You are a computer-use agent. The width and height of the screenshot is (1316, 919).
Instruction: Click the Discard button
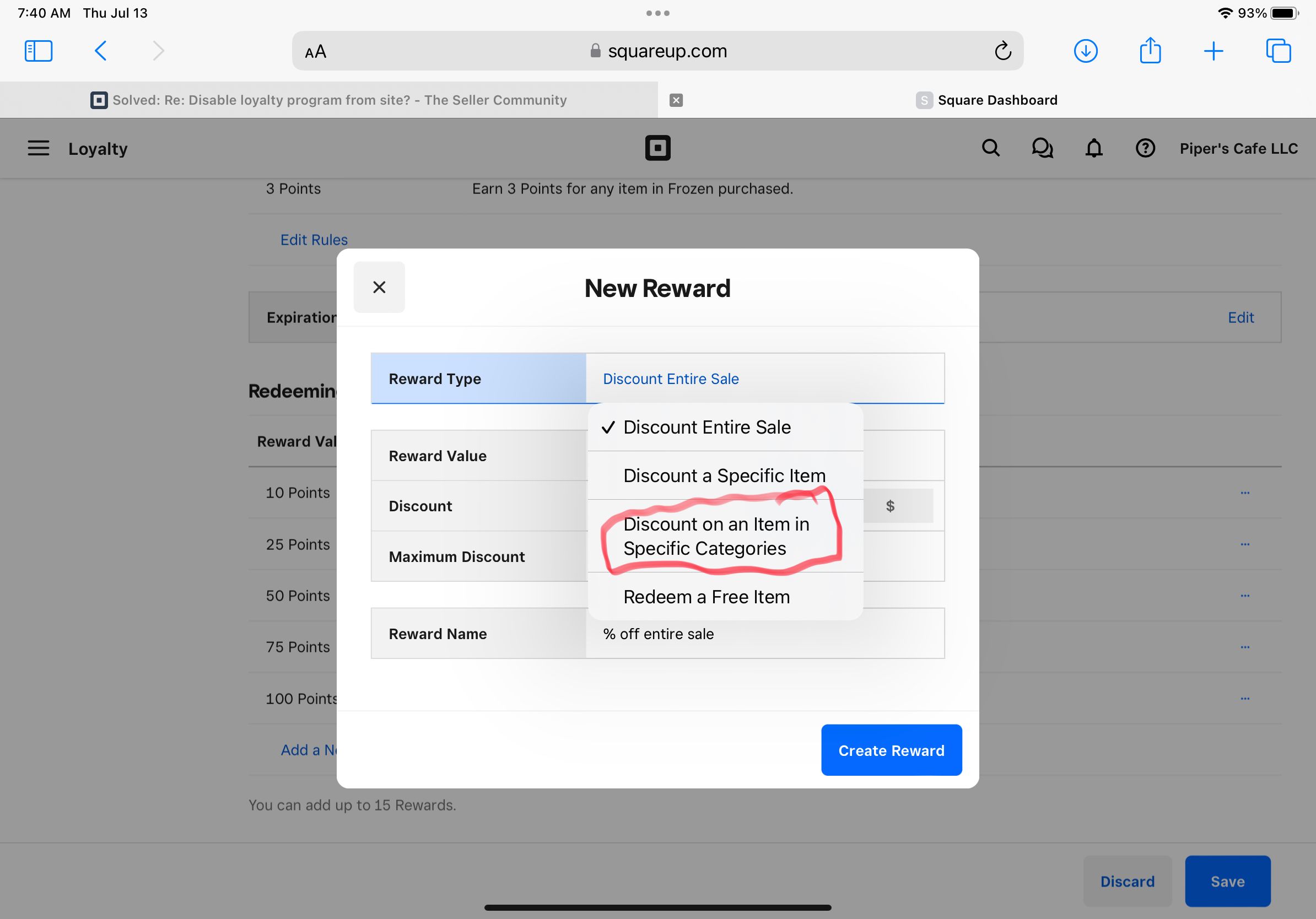(1127, 881)
